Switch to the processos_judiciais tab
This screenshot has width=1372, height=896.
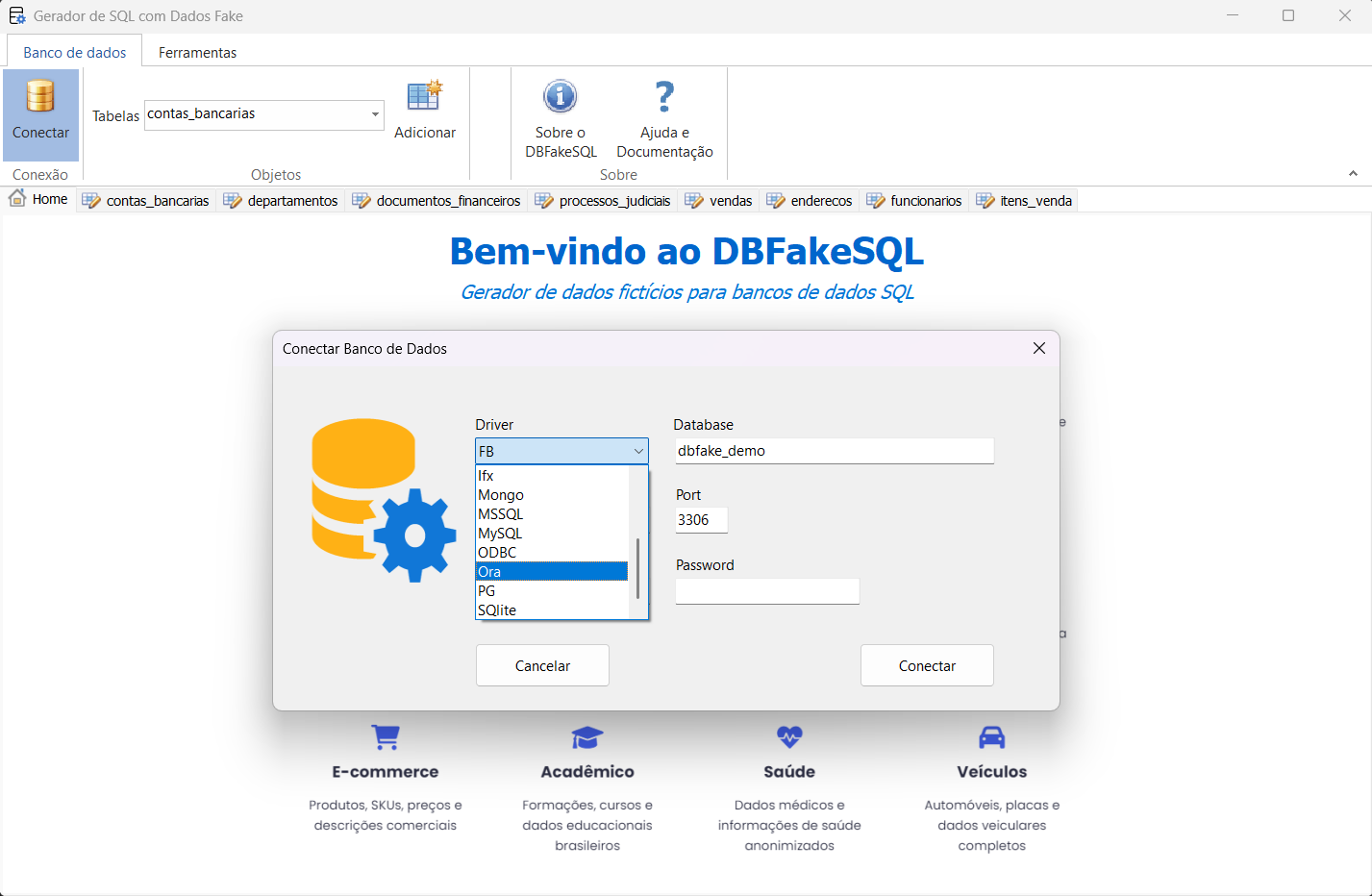[x=603, y=200]
